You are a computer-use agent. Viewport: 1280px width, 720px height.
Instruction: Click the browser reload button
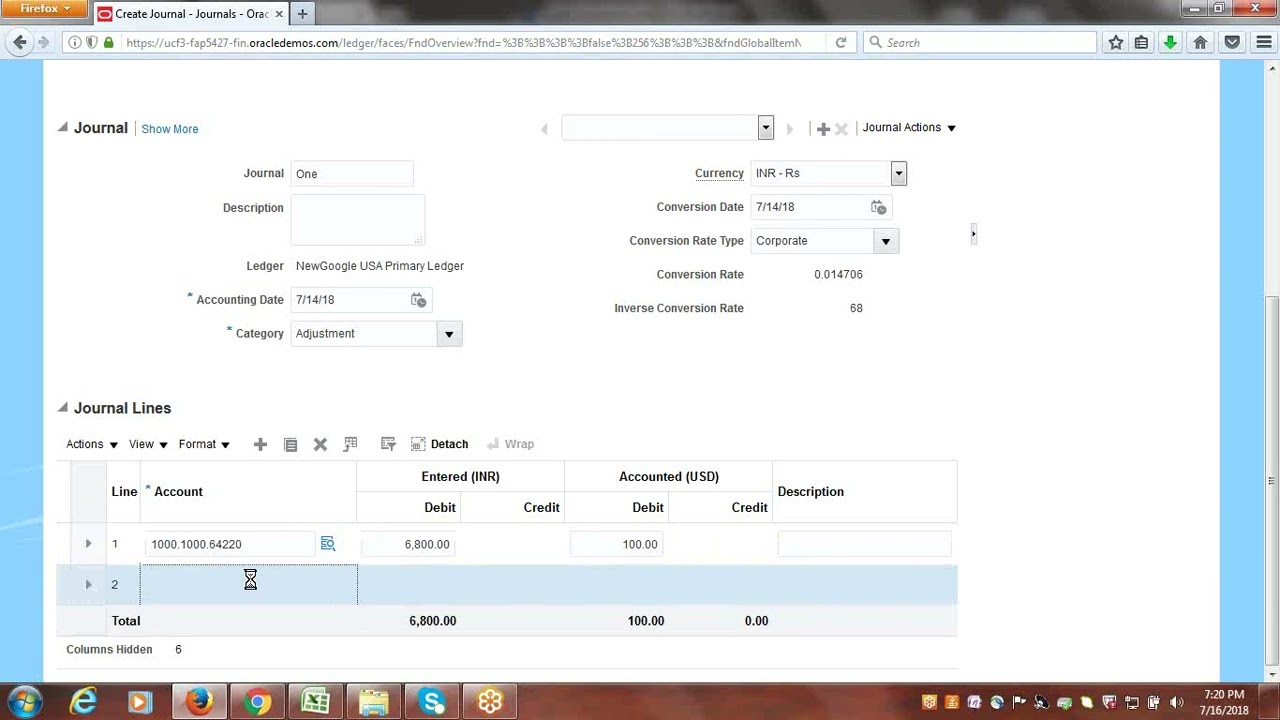tap(841, 42)
